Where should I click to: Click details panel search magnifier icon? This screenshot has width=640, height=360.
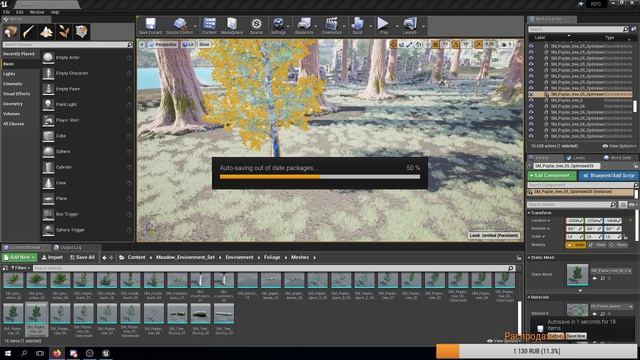613,204
